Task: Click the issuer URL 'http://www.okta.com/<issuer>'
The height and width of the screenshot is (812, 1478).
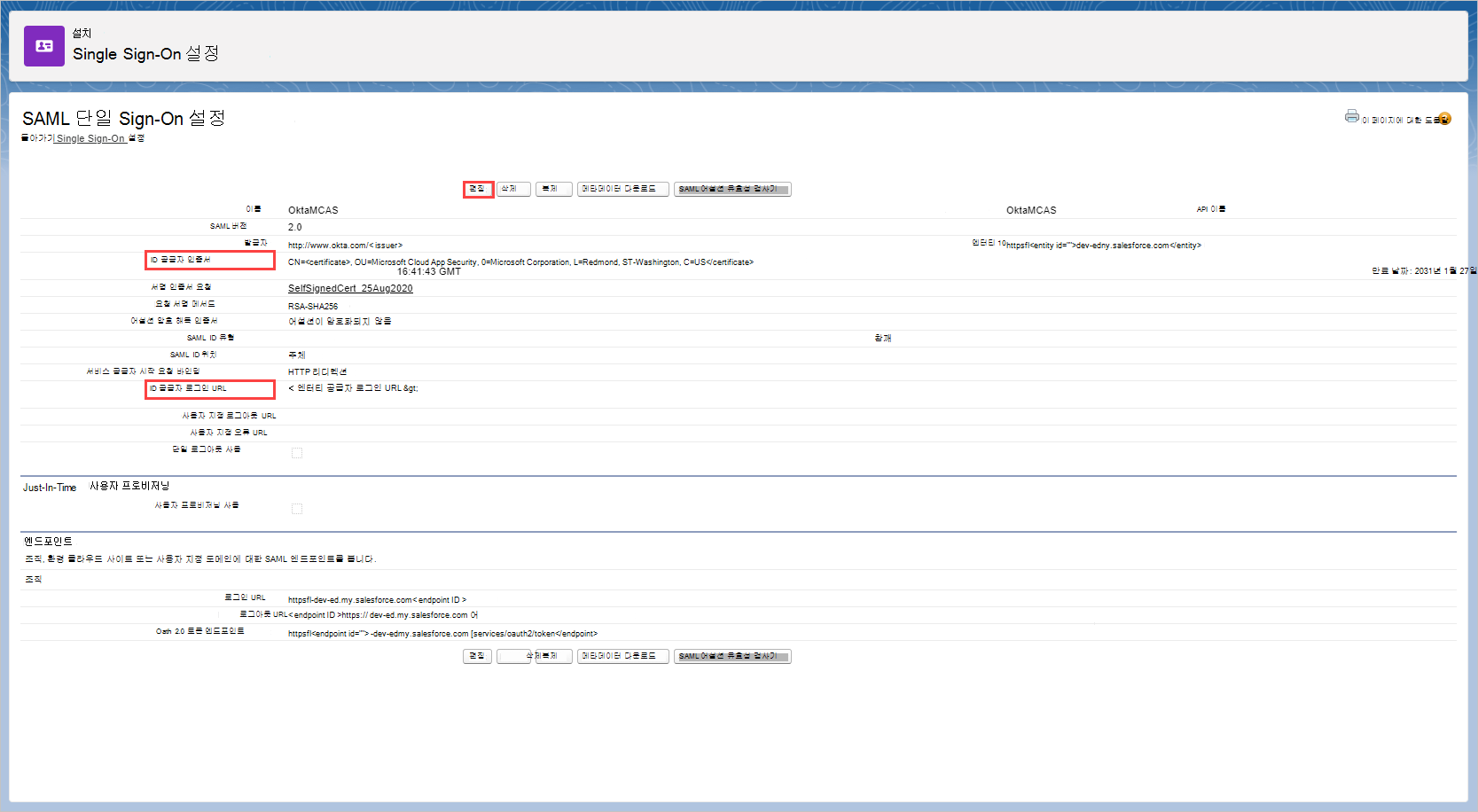Action: 345,246
